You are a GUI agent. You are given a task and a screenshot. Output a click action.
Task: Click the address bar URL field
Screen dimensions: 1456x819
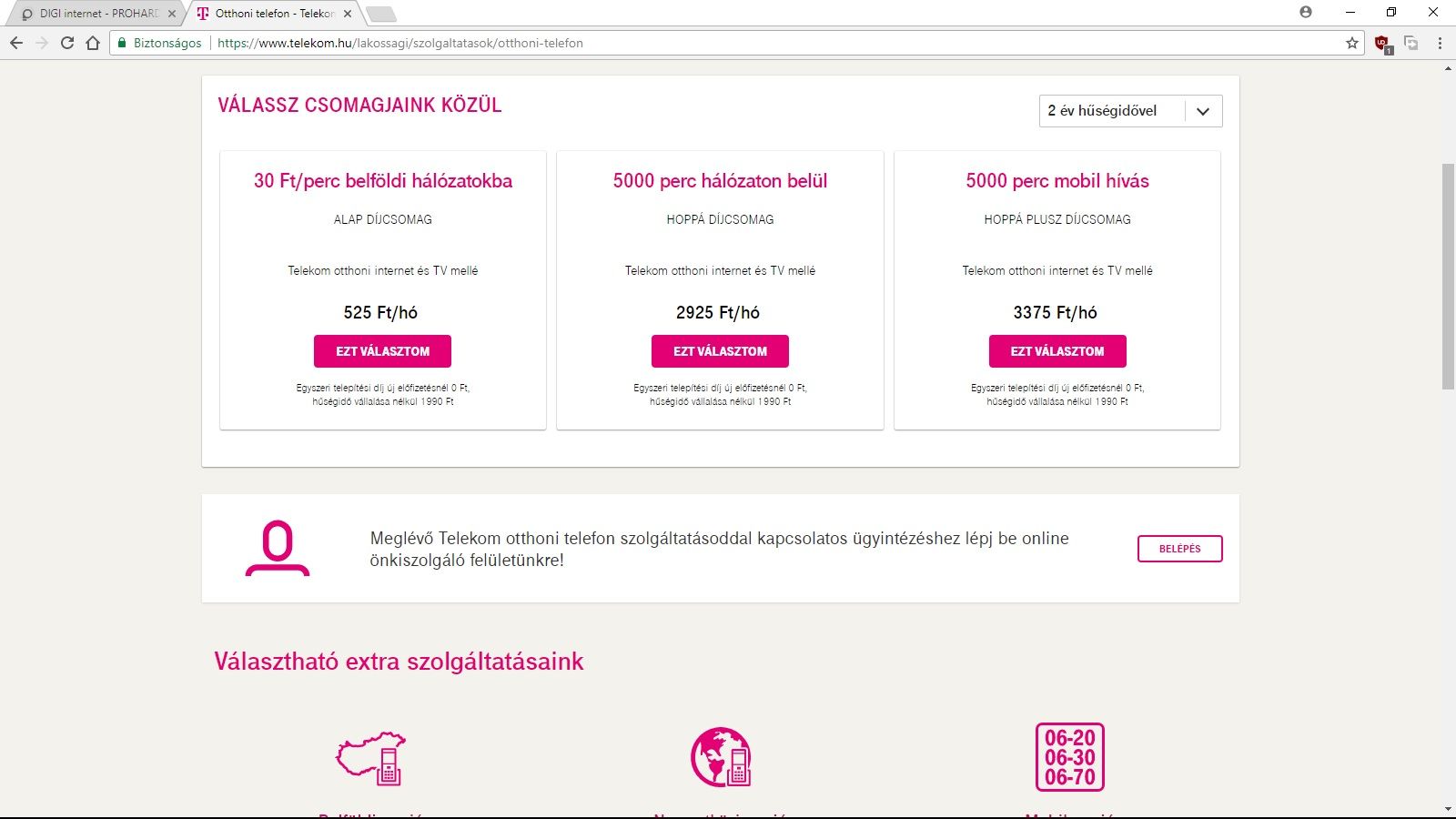pyautogui.click(x=737, y=43)
